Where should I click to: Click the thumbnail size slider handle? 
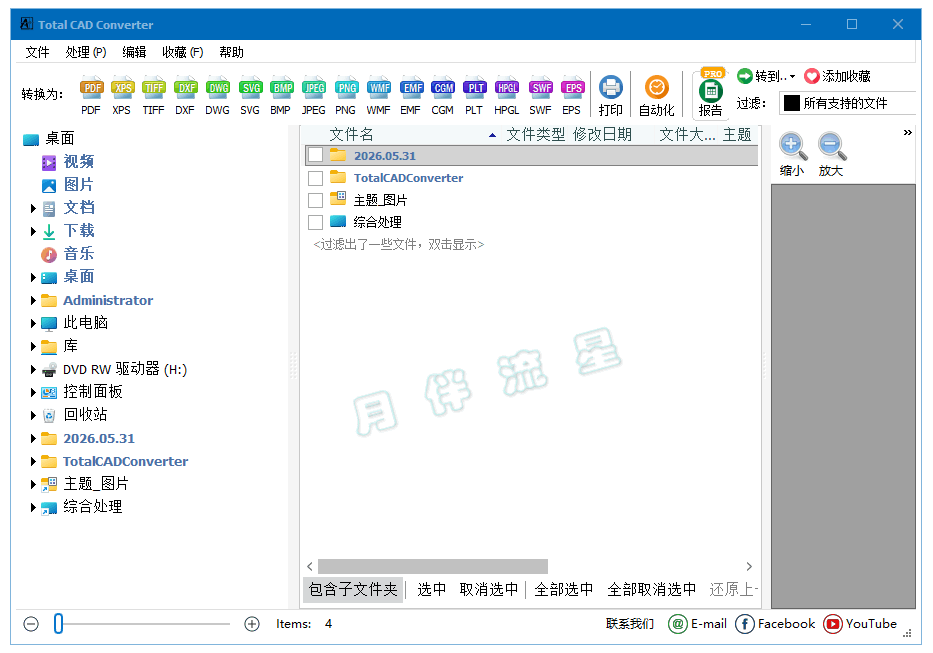58,624
